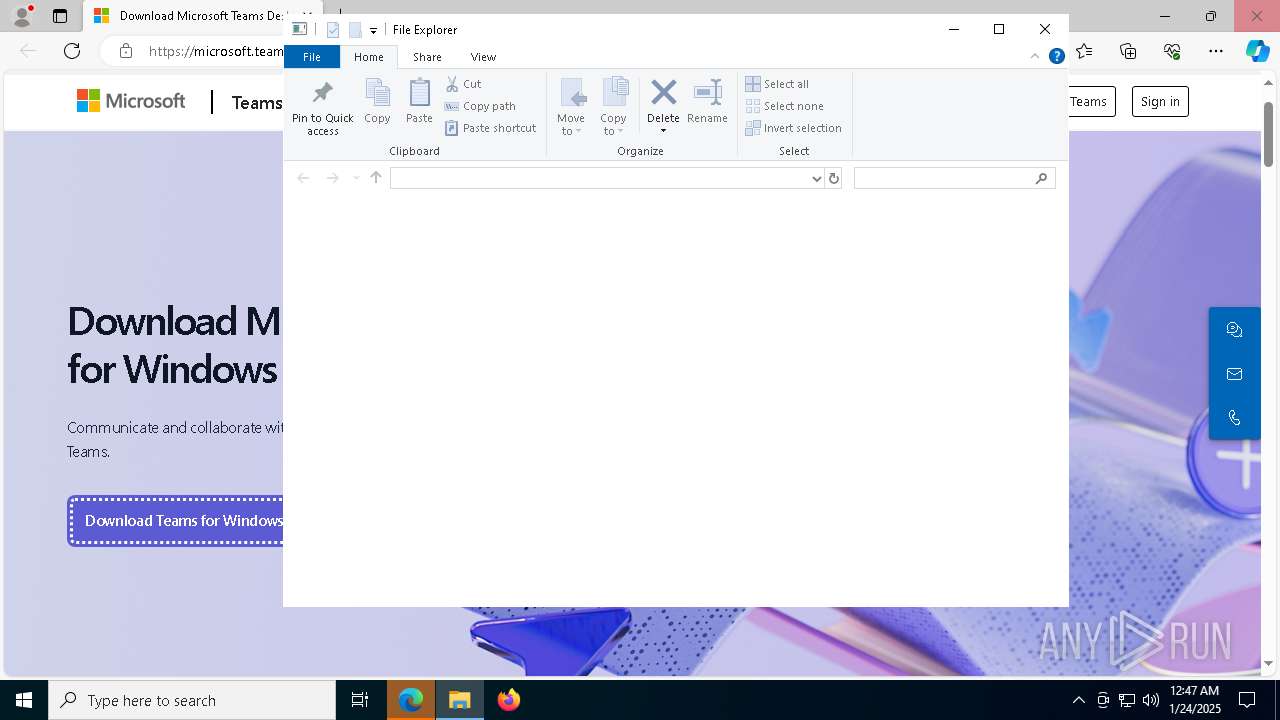Click the email icon in contact sidebar

coord(1234,374)
